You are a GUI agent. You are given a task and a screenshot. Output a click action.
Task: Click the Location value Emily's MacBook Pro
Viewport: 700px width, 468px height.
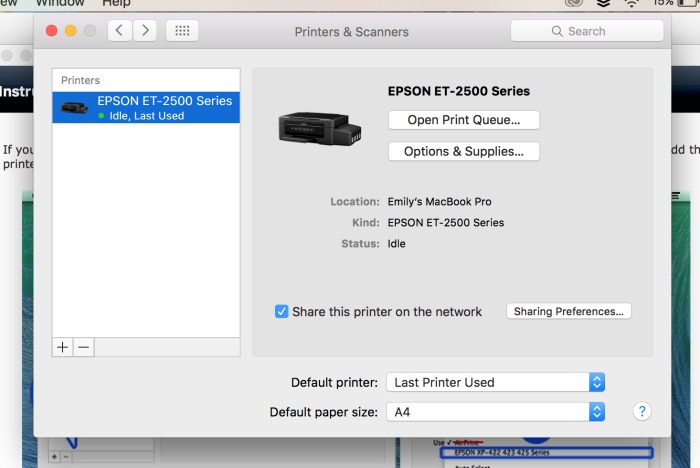(439, 202)
